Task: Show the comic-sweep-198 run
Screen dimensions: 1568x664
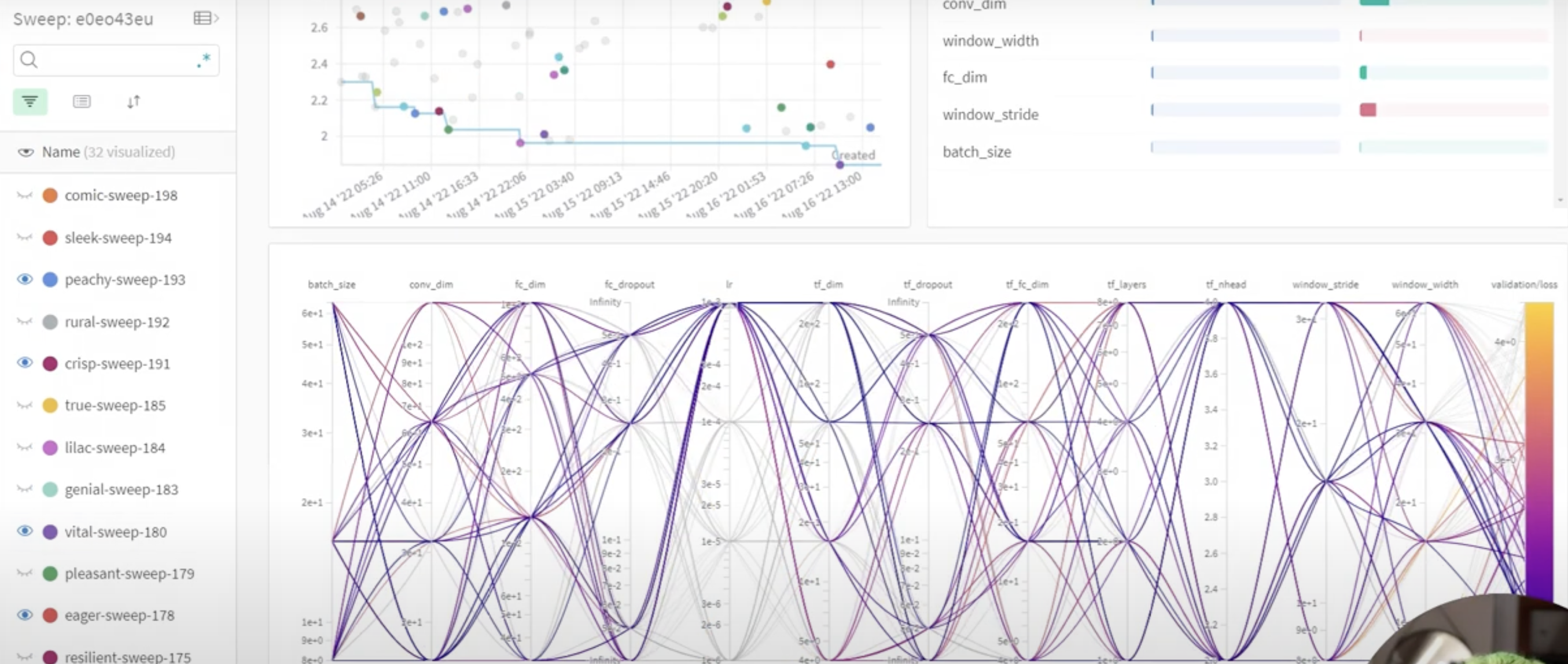Action: click(24, 195)
